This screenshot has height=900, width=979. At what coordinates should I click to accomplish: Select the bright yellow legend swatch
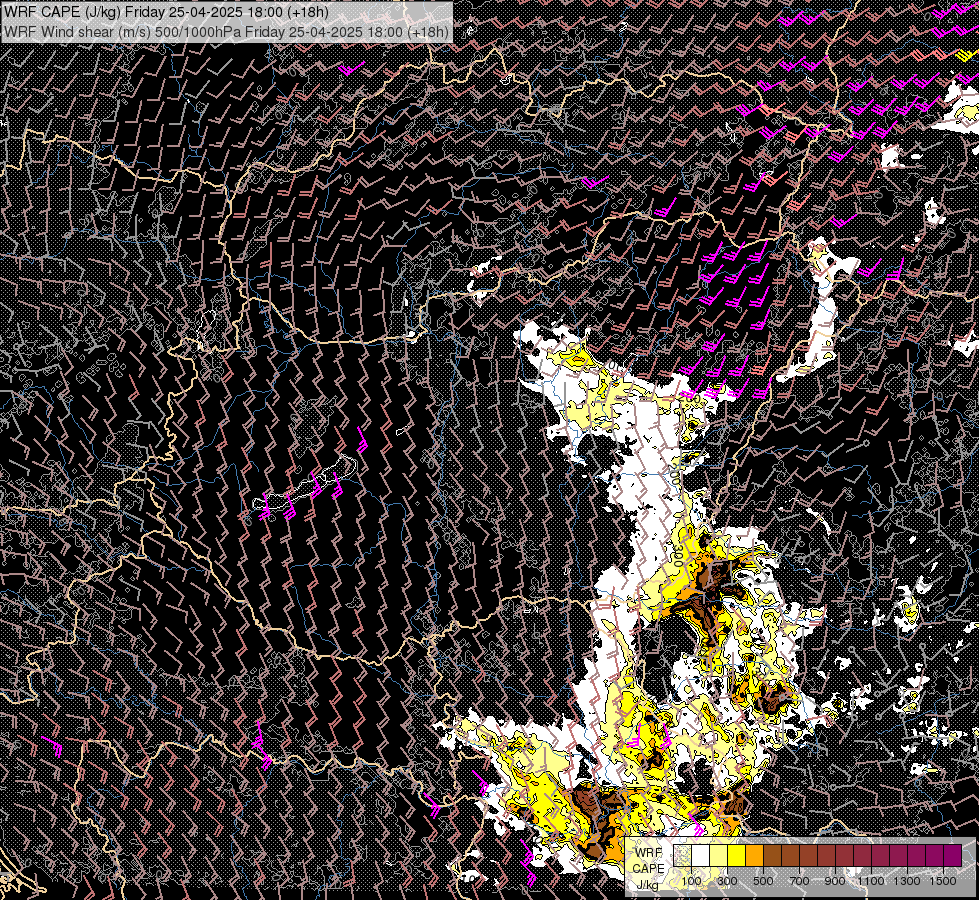click(x=737, y=855)
